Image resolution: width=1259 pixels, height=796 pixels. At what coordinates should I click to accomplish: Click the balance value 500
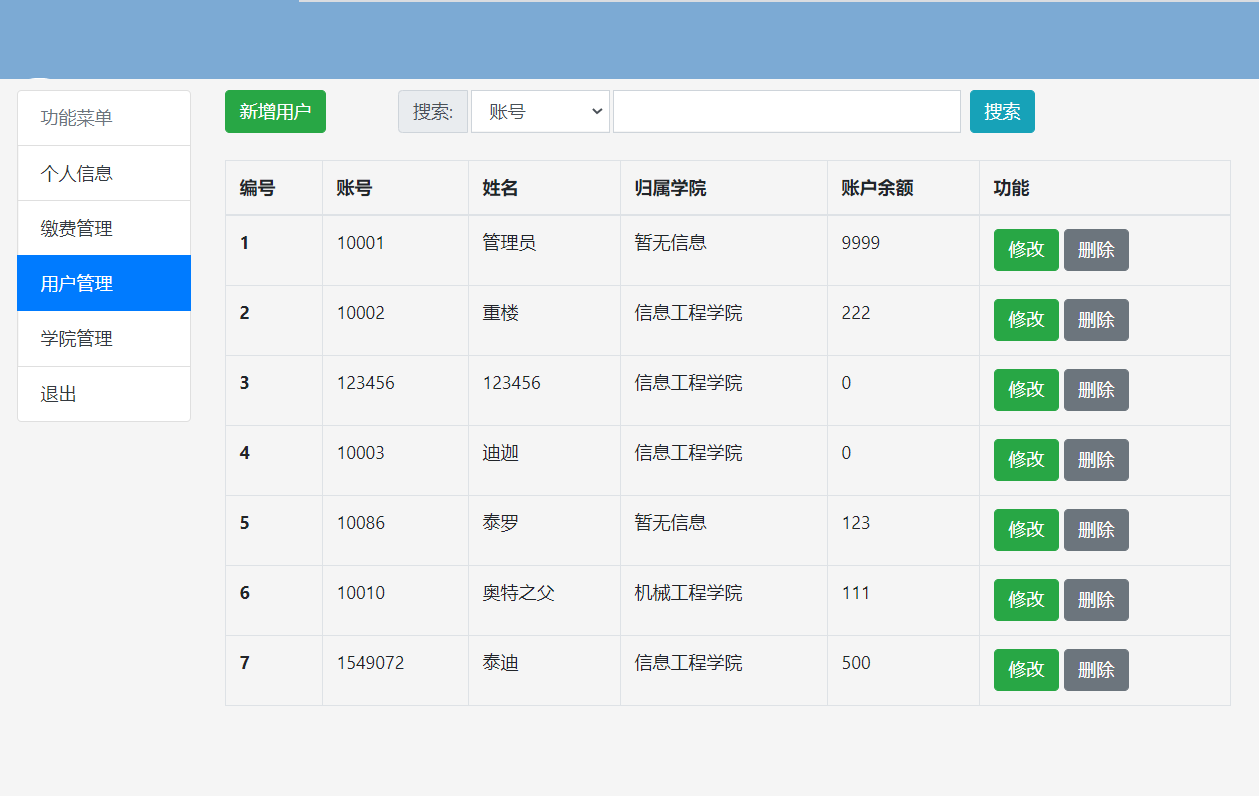point(856,663)
